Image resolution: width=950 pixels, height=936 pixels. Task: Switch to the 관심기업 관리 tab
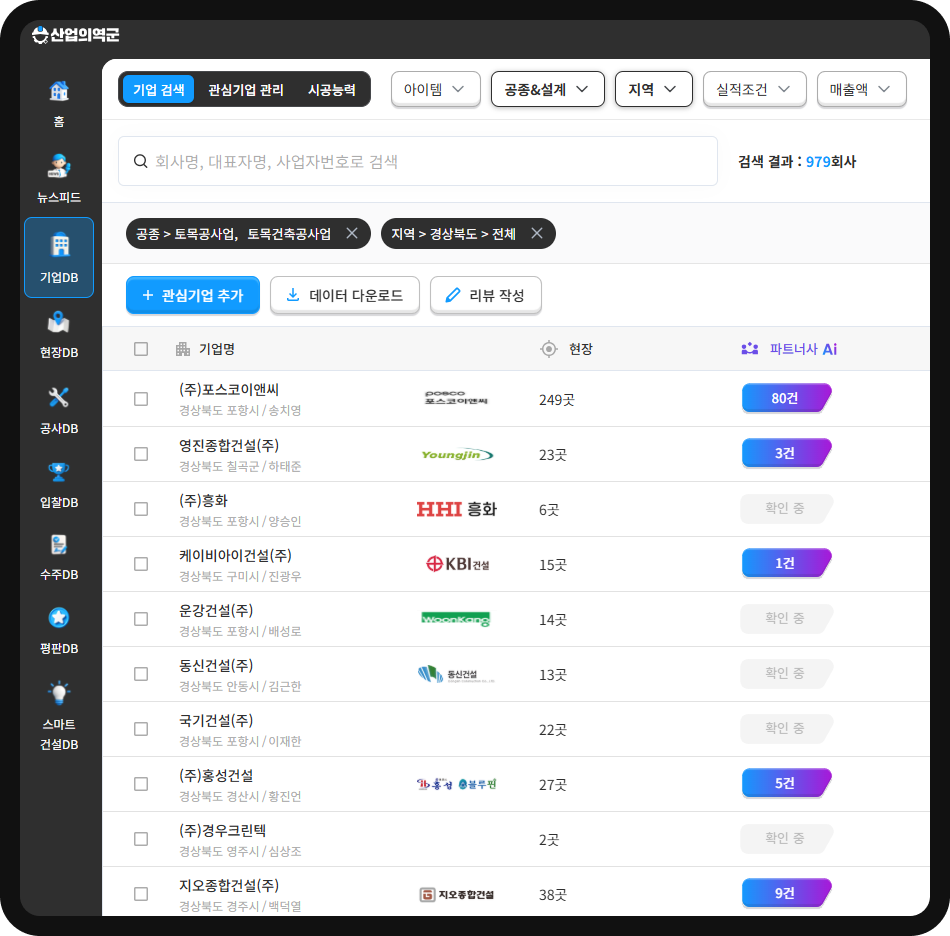[x=246, y=89]
